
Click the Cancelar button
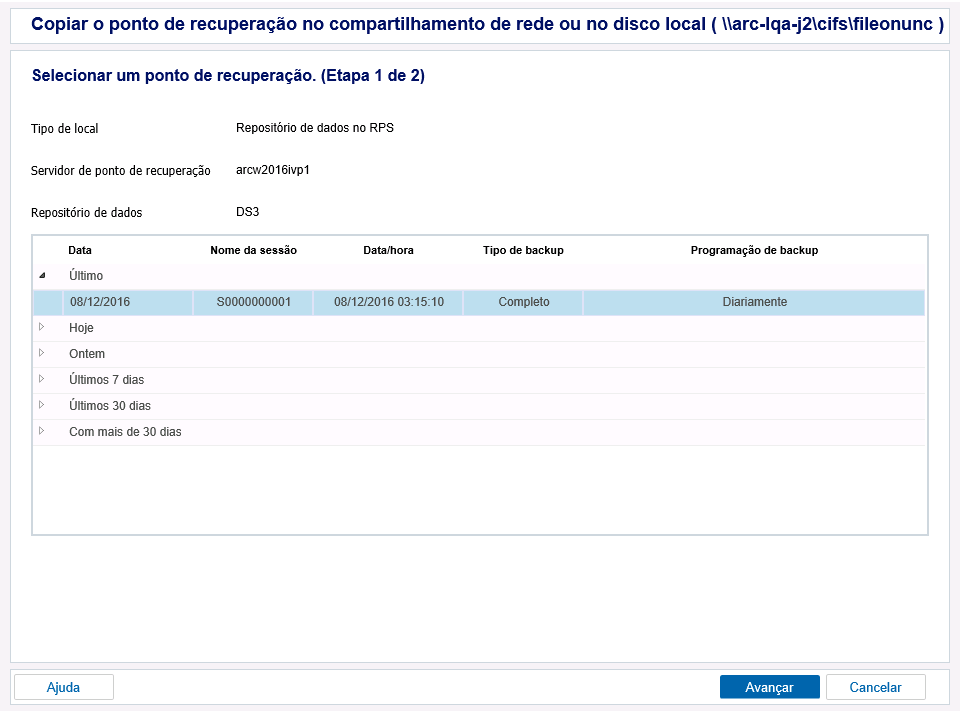876,687
